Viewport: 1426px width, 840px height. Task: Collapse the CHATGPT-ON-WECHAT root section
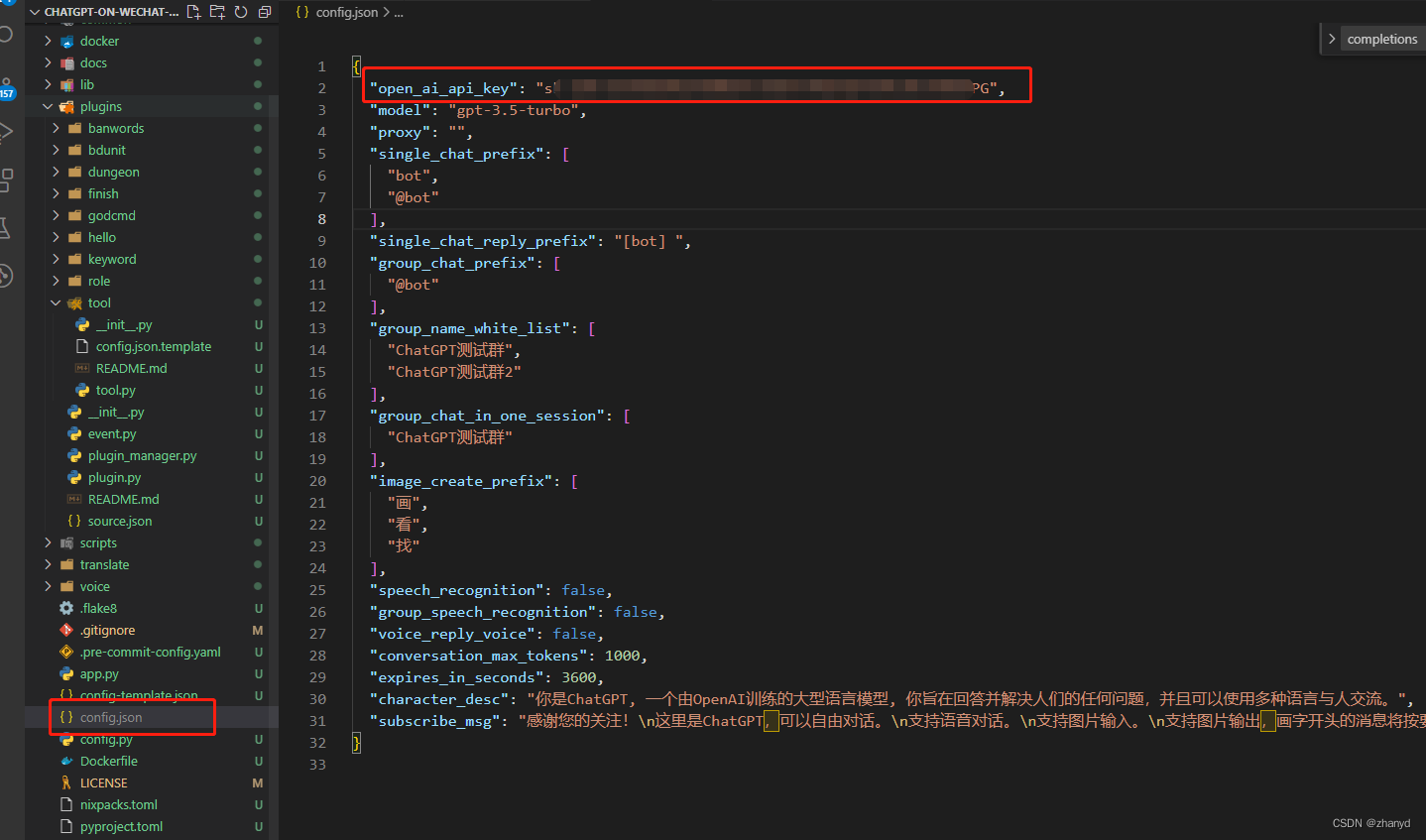[x=35, y=12]
